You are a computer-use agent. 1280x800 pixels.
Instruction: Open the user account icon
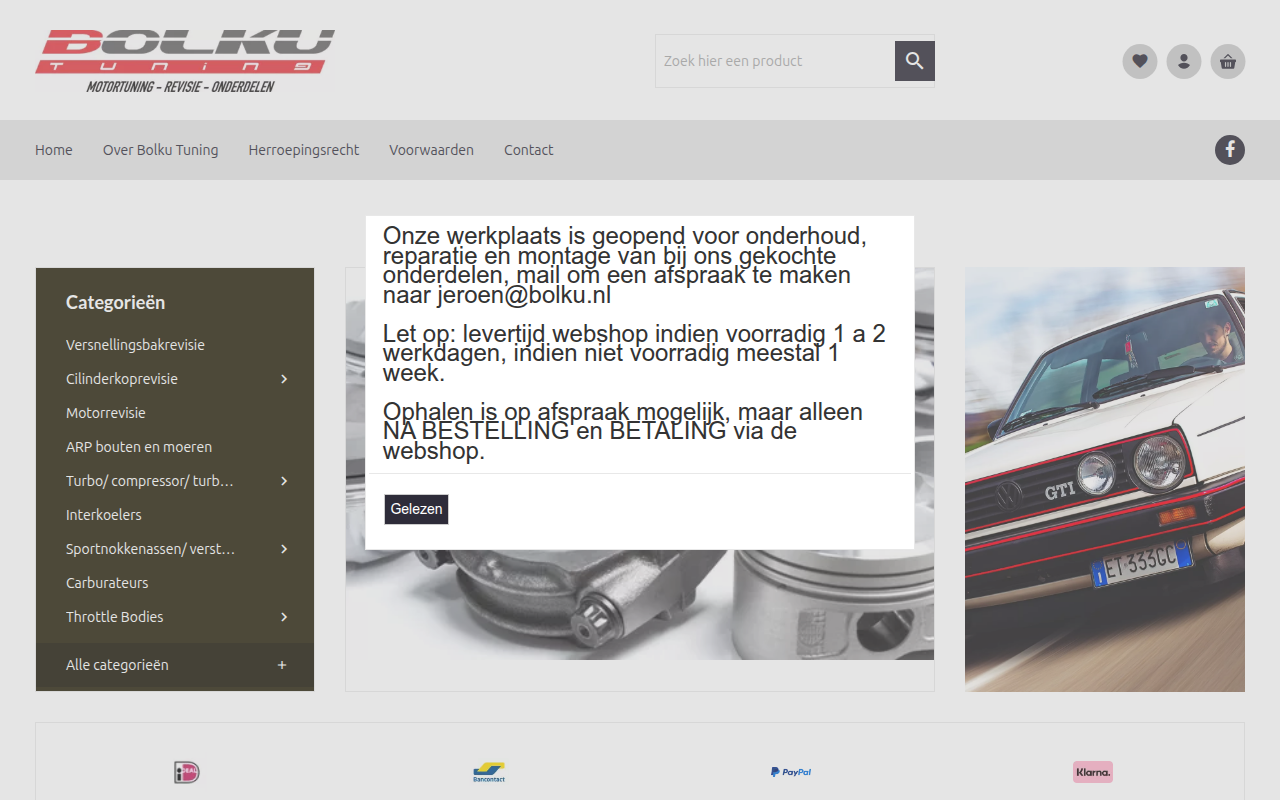[1184, 62]
